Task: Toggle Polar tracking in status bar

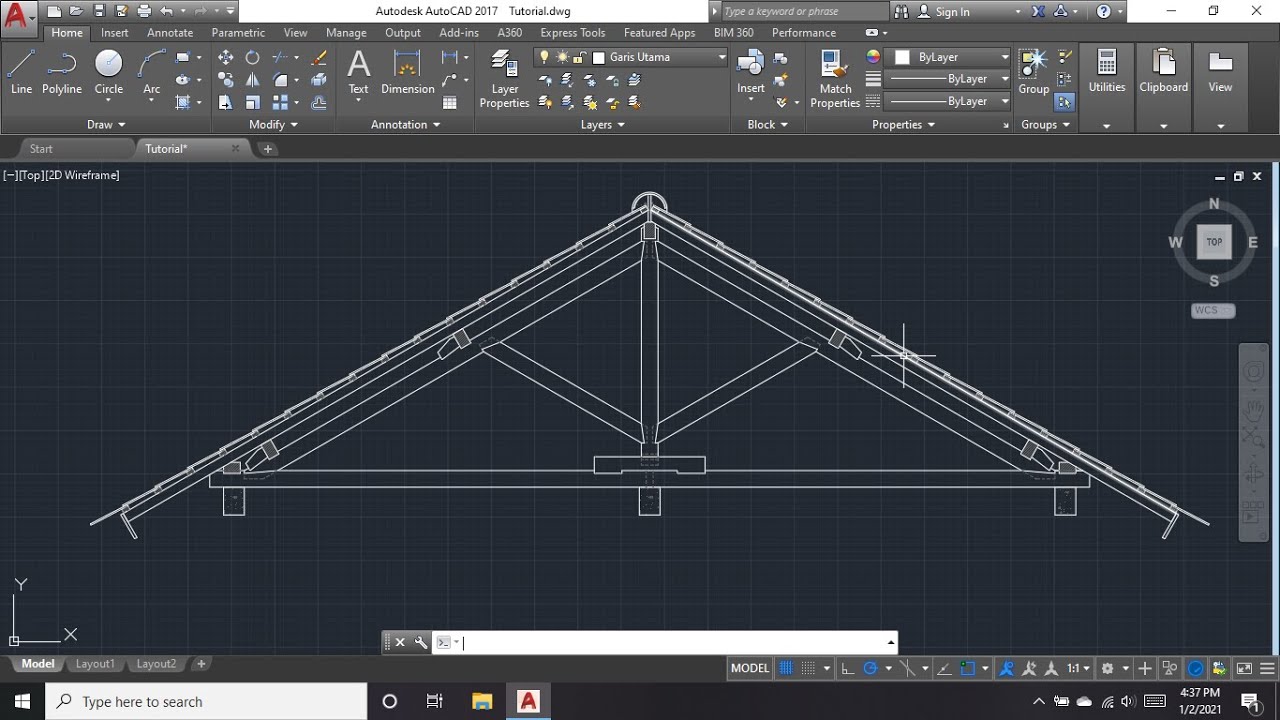Action: coord(870,668)
